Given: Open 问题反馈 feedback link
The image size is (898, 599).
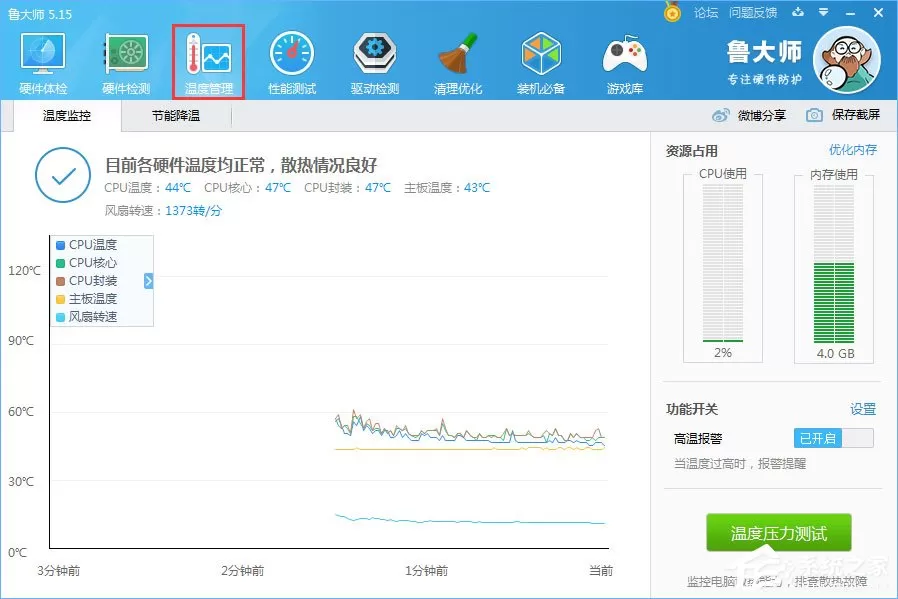Looking at the screenshot, I should point(753,13).
